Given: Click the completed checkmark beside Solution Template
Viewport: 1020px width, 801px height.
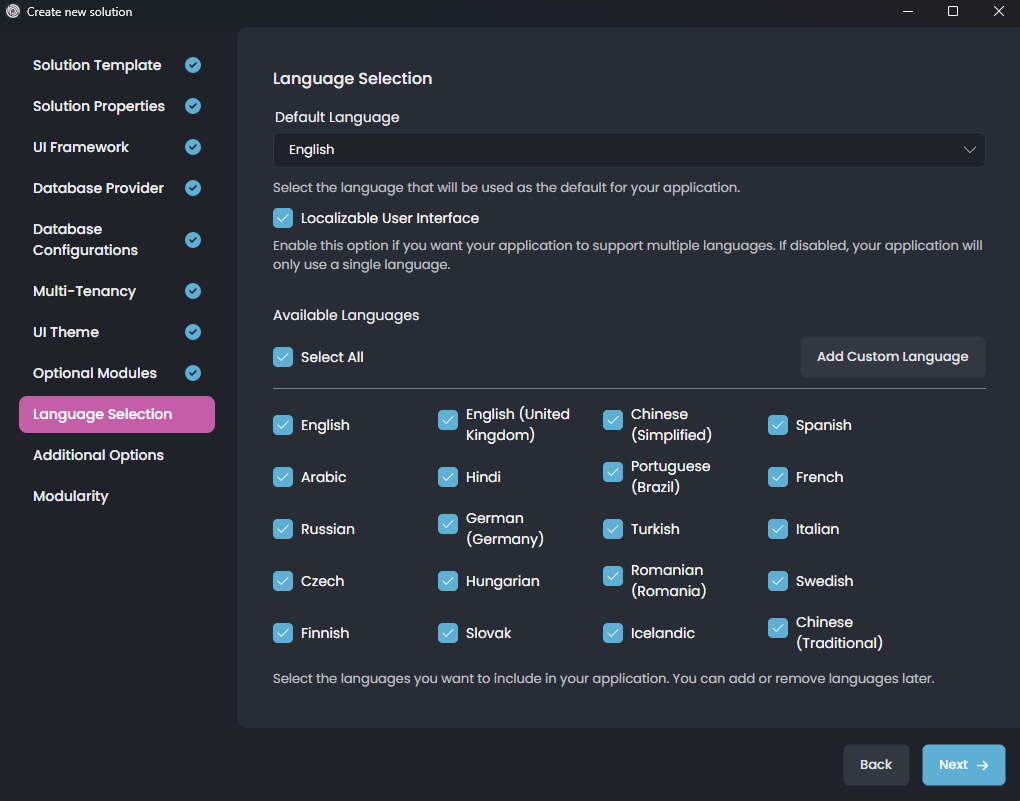Looking at the screenshot, I should click(x=192, y=65).
